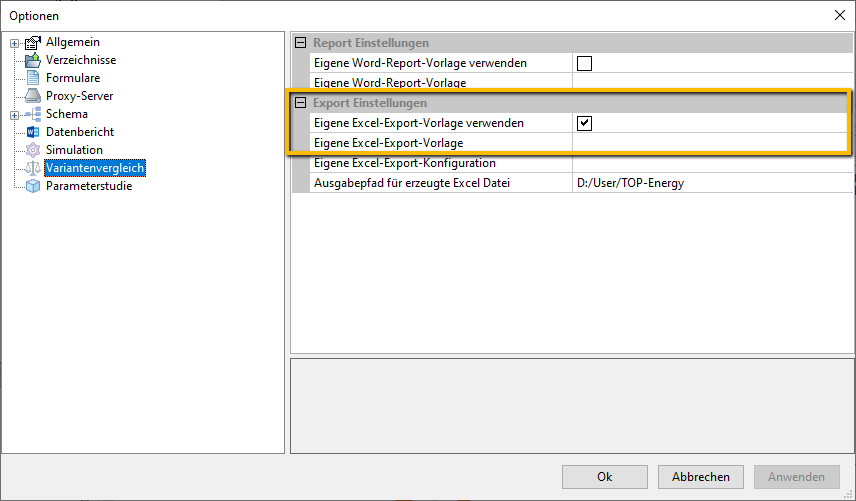Open the Verzeichnisse folder icon
Screen dimensions: 856x501
(33, 60)
